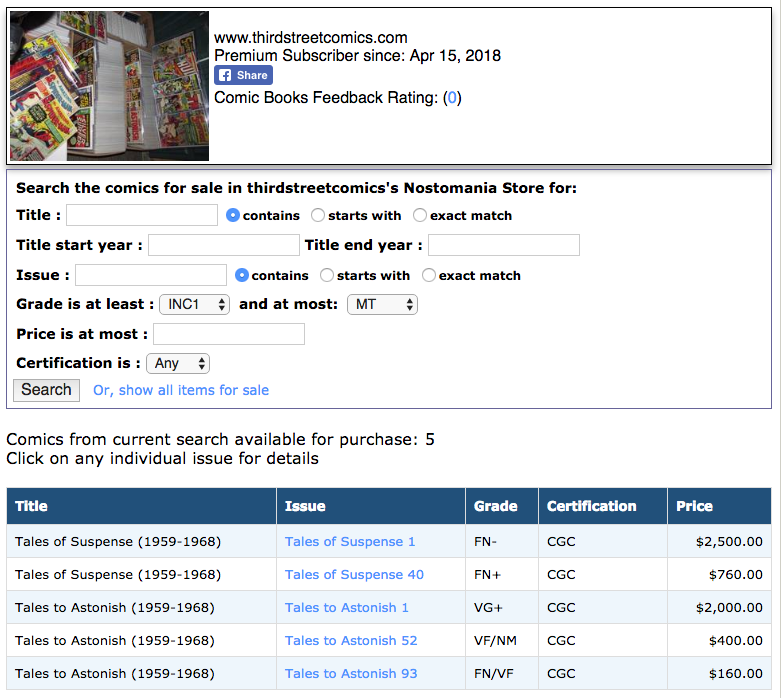Open the store's comic photo thumbnail

click(110, 86)
